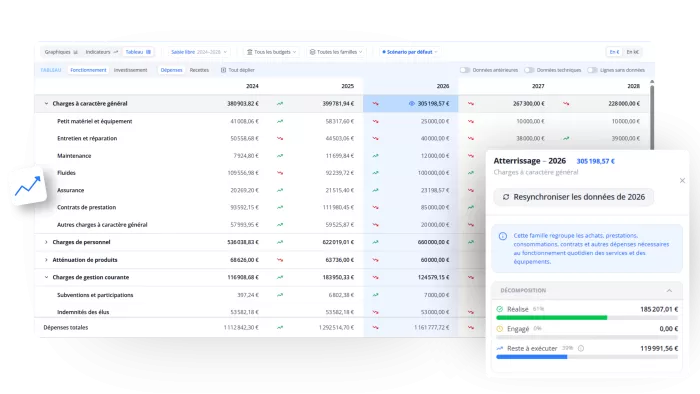Select the Tableau view tab

point(138,52)
